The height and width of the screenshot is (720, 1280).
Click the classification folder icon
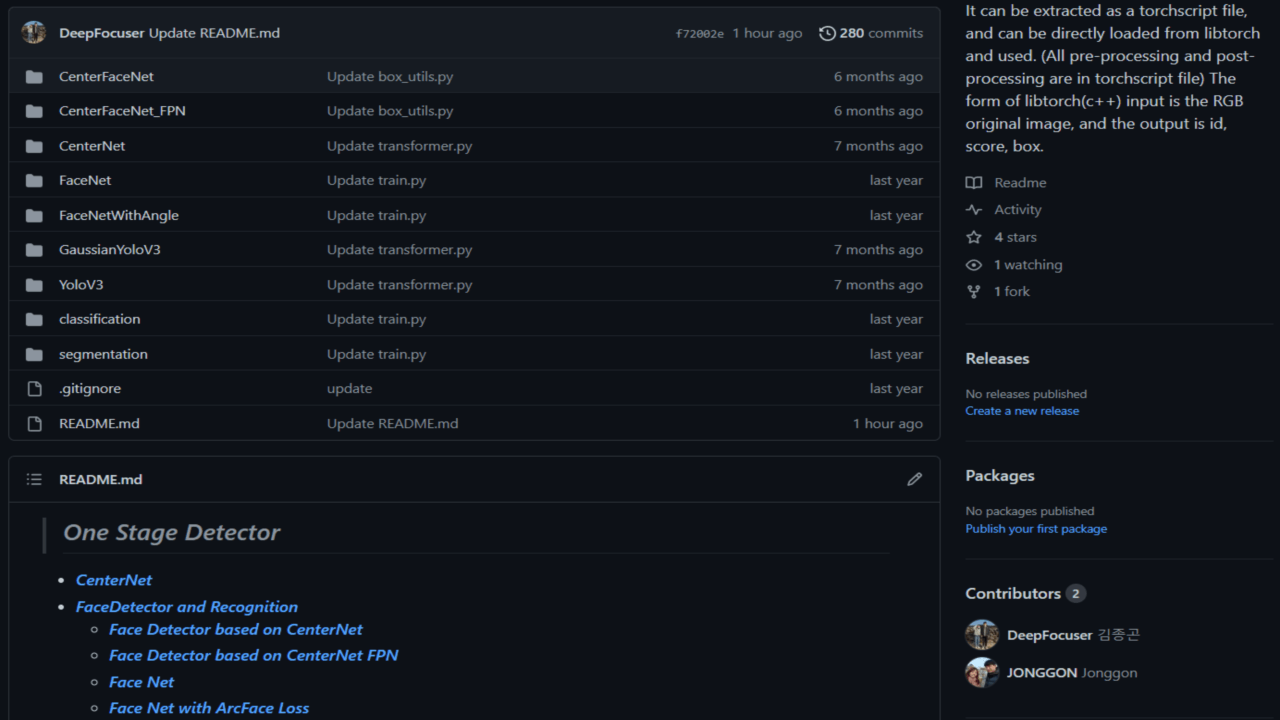click(x=34, y=319)
